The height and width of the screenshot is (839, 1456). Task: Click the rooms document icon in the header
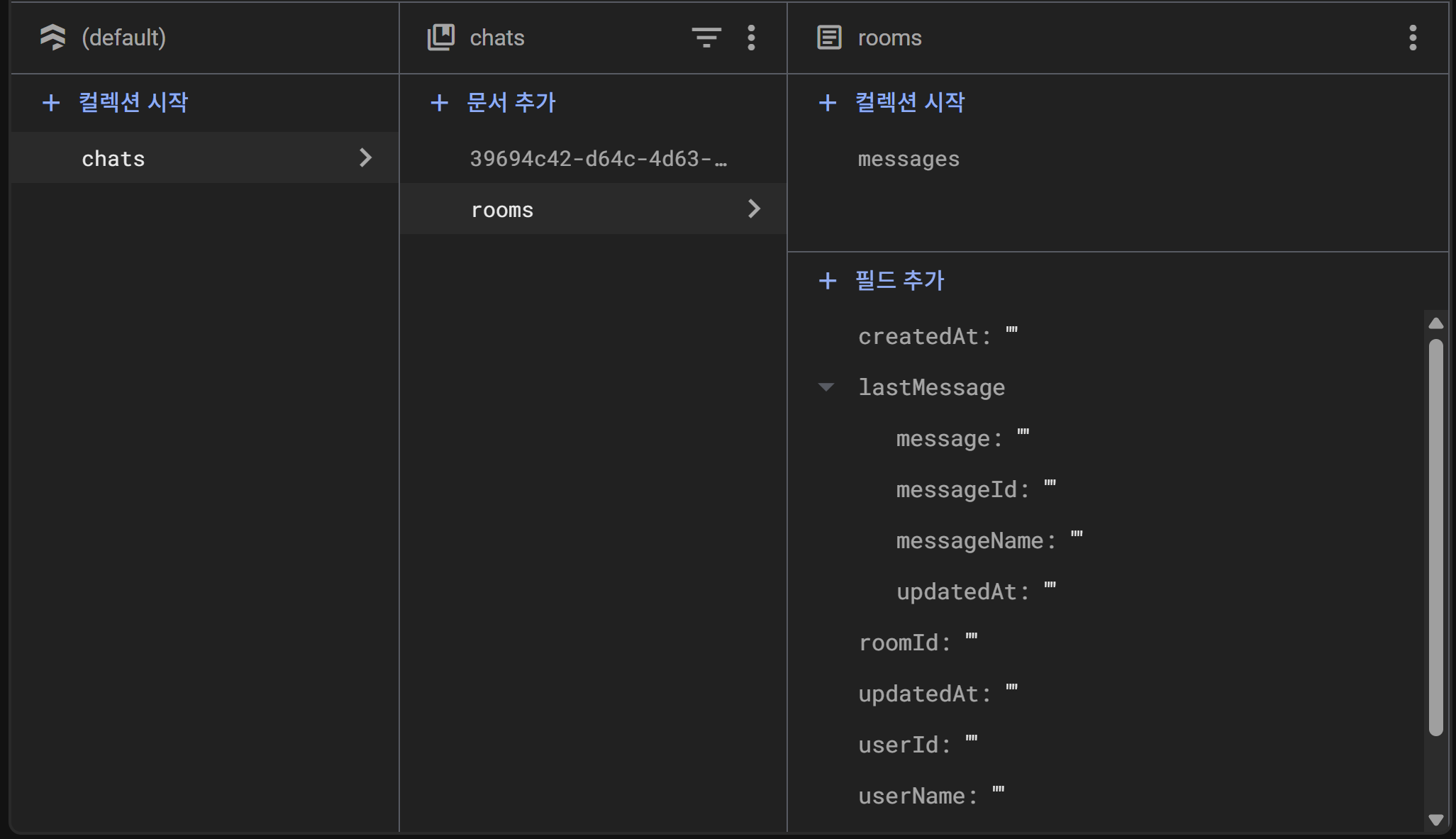click(829, 38)
